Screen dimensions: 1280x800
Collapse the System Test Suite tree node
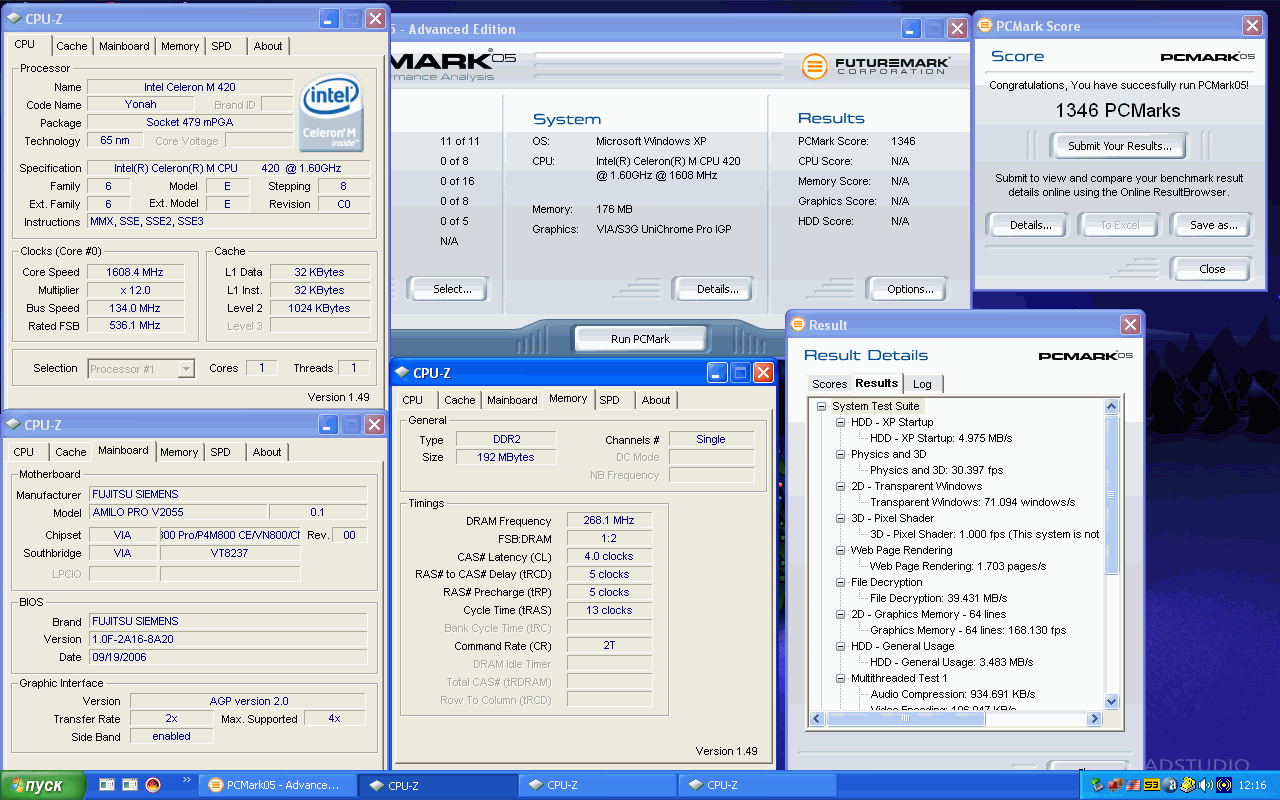[822, 406]
